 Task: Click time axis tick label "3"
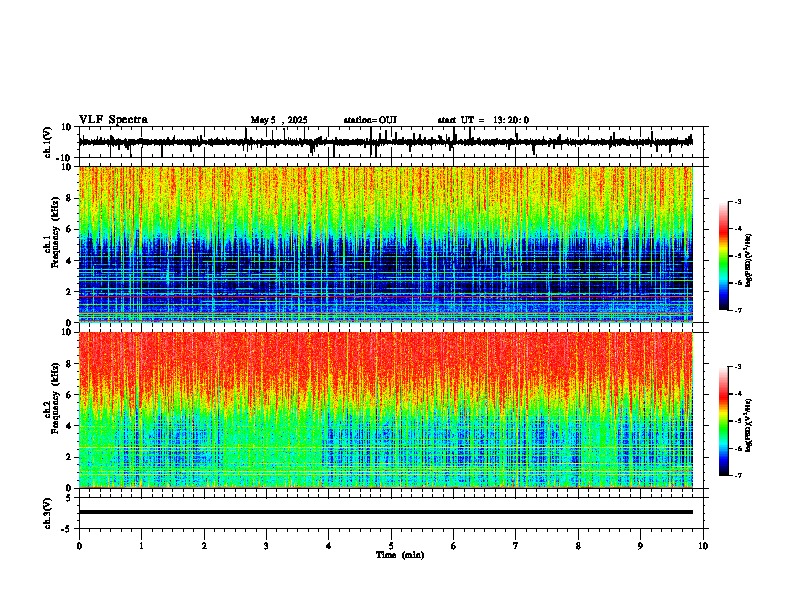[266, 546]
